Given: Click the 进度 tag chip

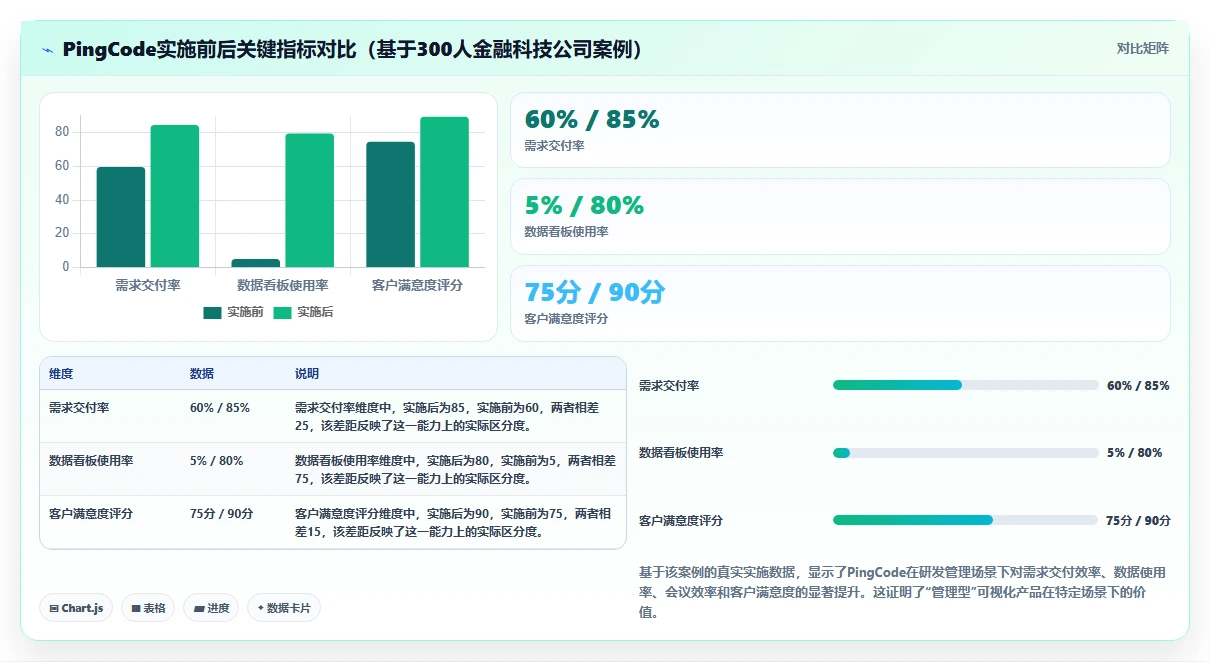Looking at the screenshot, I should (x=211, y=608).
